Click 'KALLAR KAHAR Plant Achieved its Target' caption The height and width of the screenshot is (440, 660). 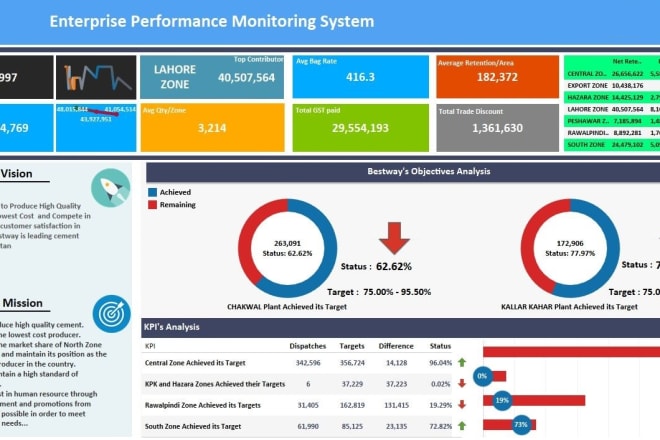(x=569, y=307)
